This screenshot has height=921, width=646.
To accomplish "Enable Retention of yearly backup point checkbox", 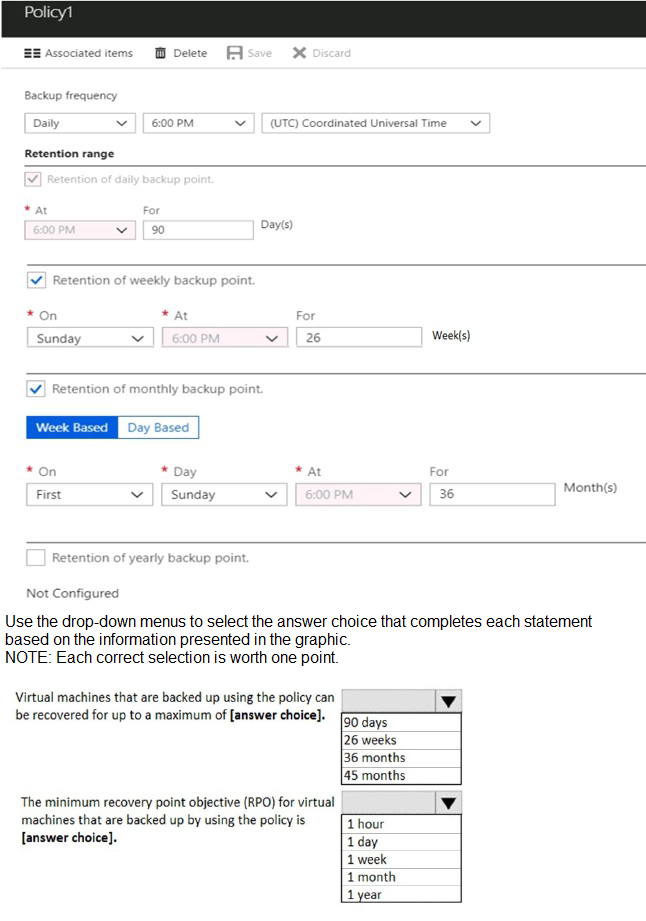I will click(x=36, y=557).
